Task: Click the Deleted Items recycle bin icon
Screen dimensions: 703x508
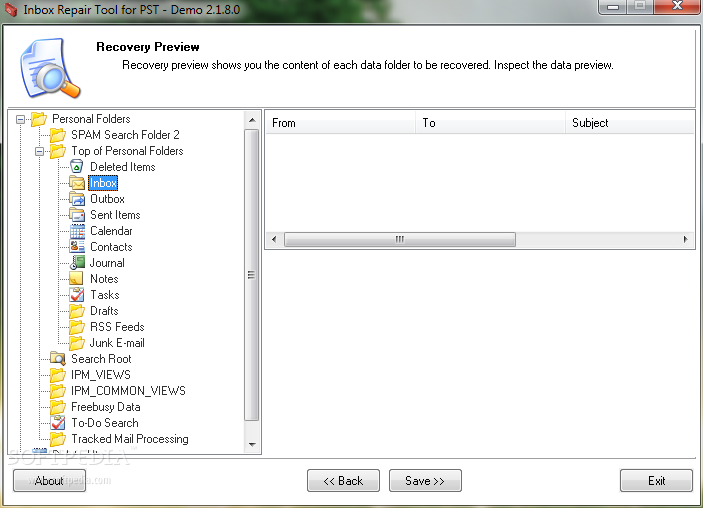Action: click(77, 166)
